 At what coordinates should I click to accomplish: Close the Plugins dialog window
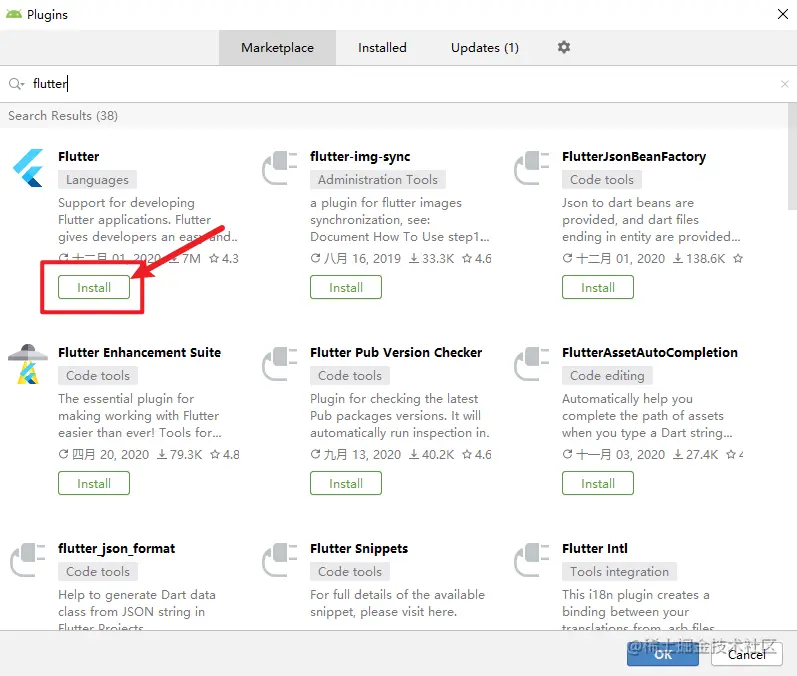point(783,14)
